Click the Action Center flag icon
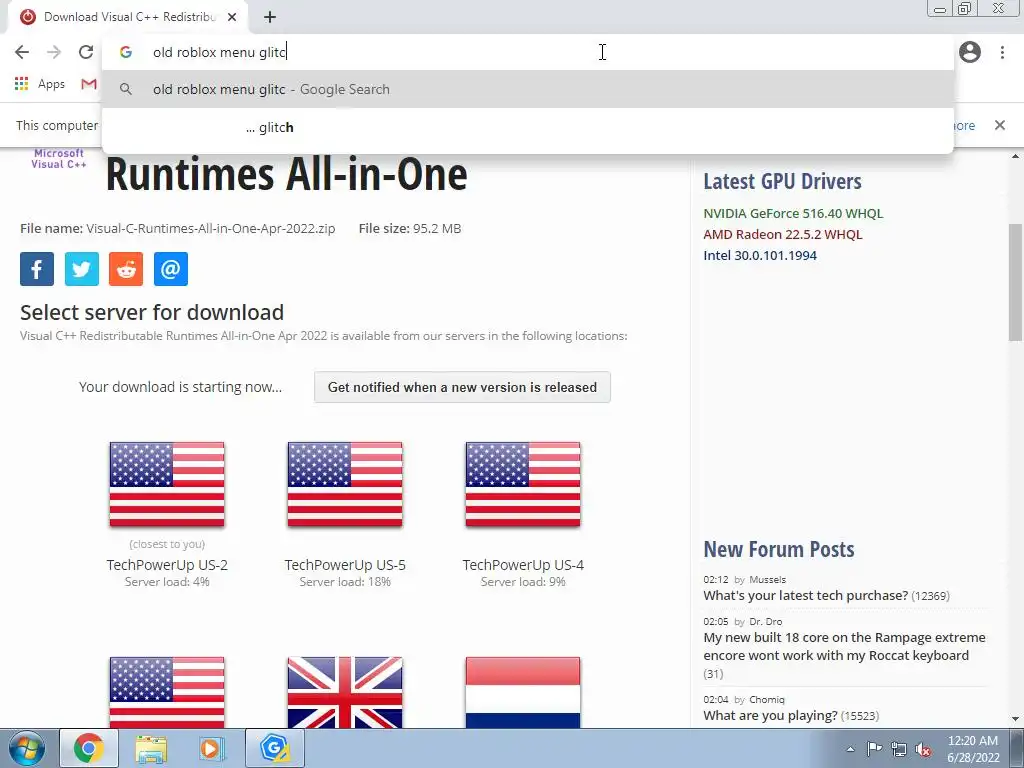 [874, 749]
